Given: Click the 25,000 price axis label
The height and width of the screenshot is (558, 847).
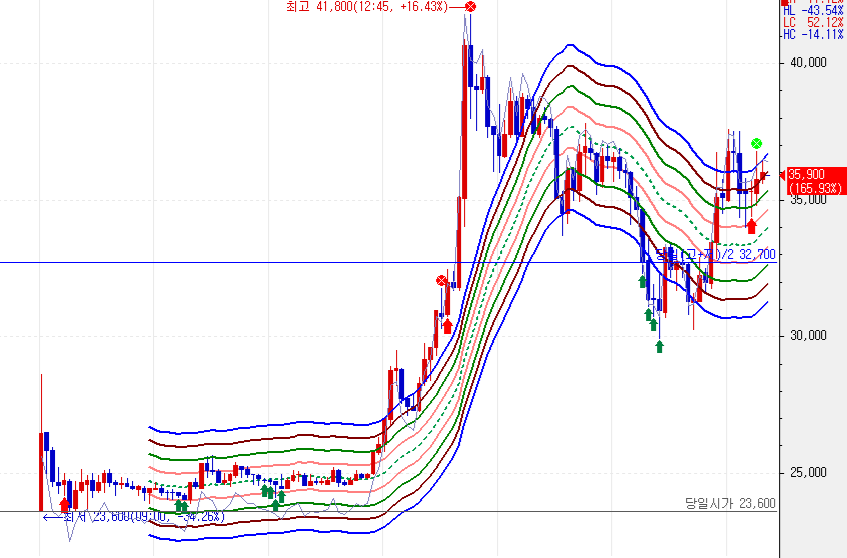Looking at the screenshot, I should coord(808,473).
